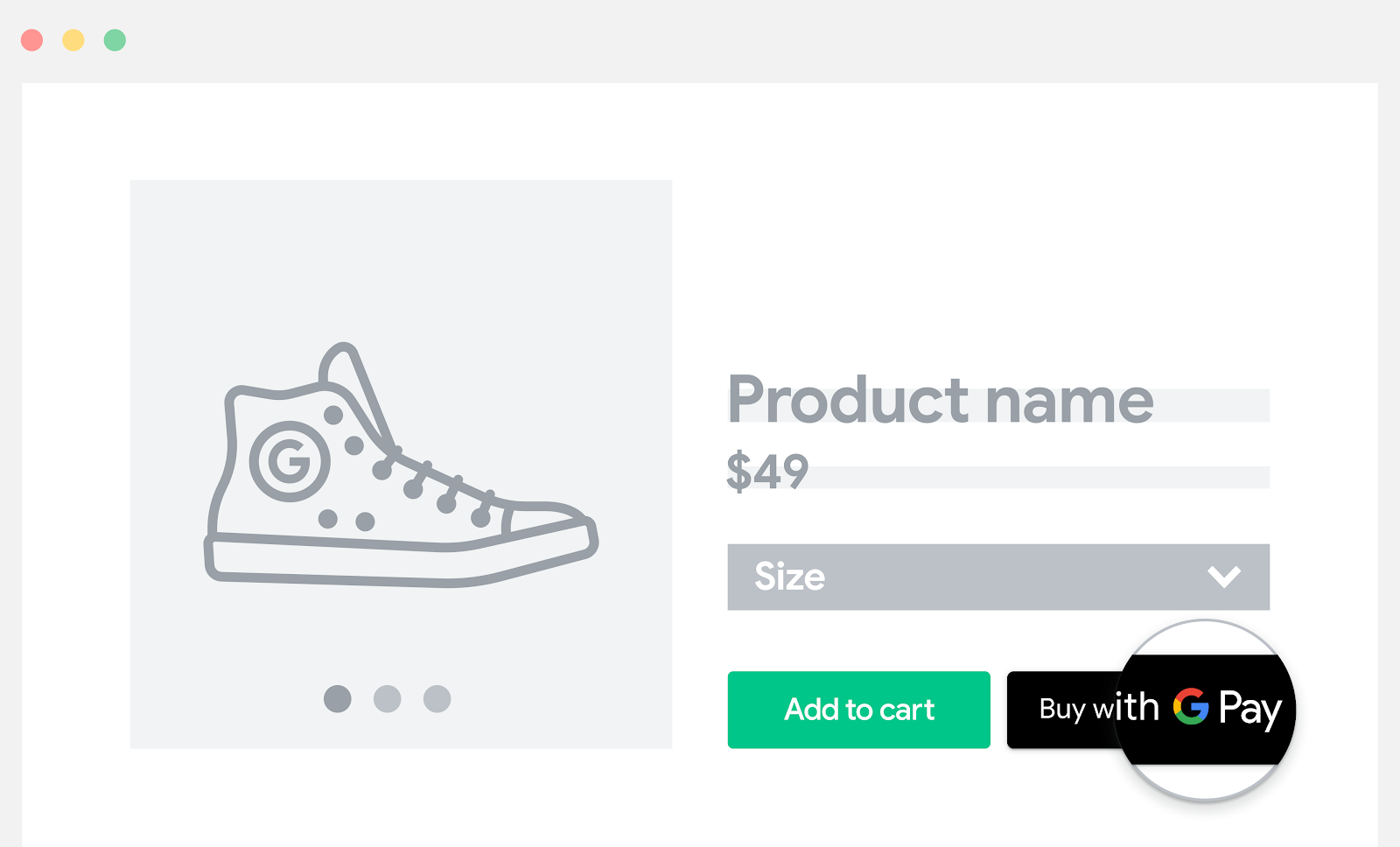Select the third carousel dot

437,699
